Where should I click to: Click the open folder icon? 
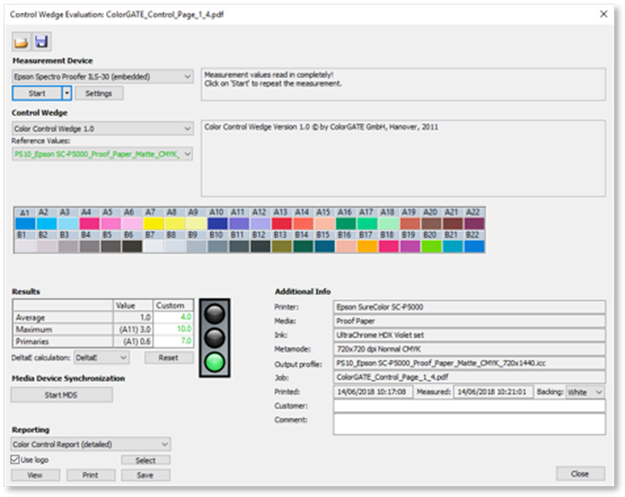coord(22,41)
